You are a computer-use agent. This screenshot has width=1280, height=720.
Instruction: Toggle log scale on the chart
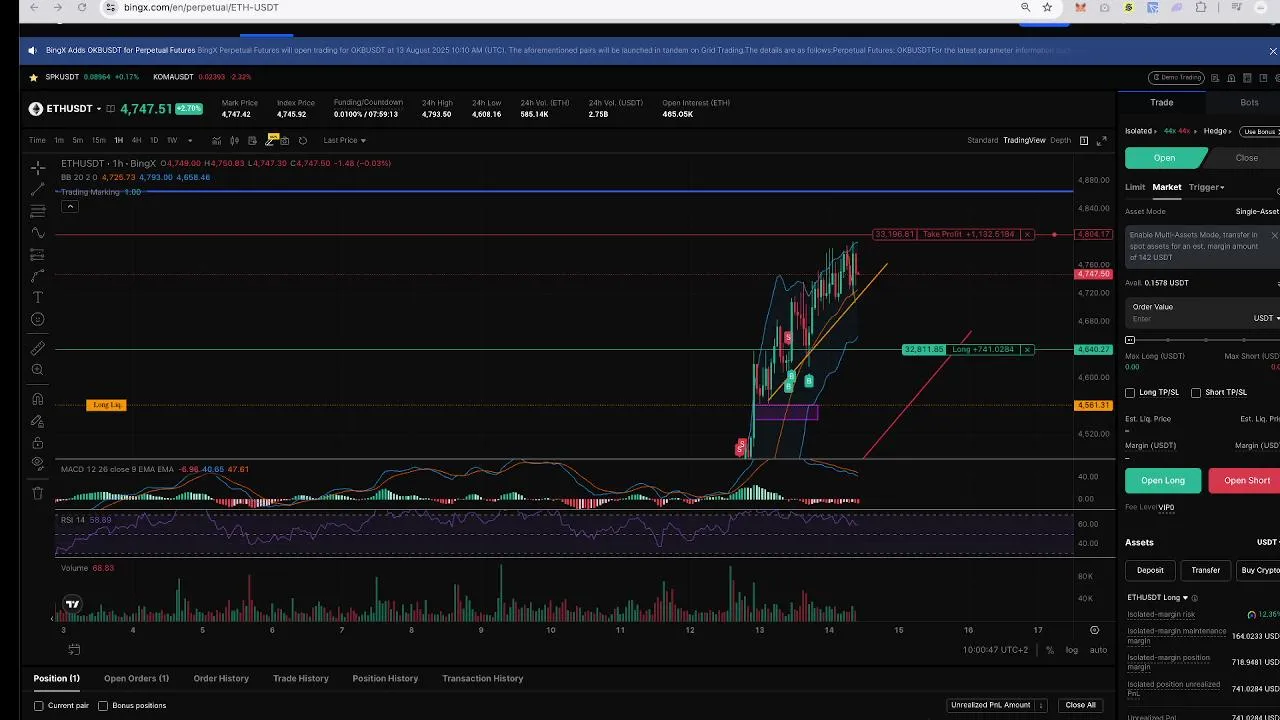1072,650
